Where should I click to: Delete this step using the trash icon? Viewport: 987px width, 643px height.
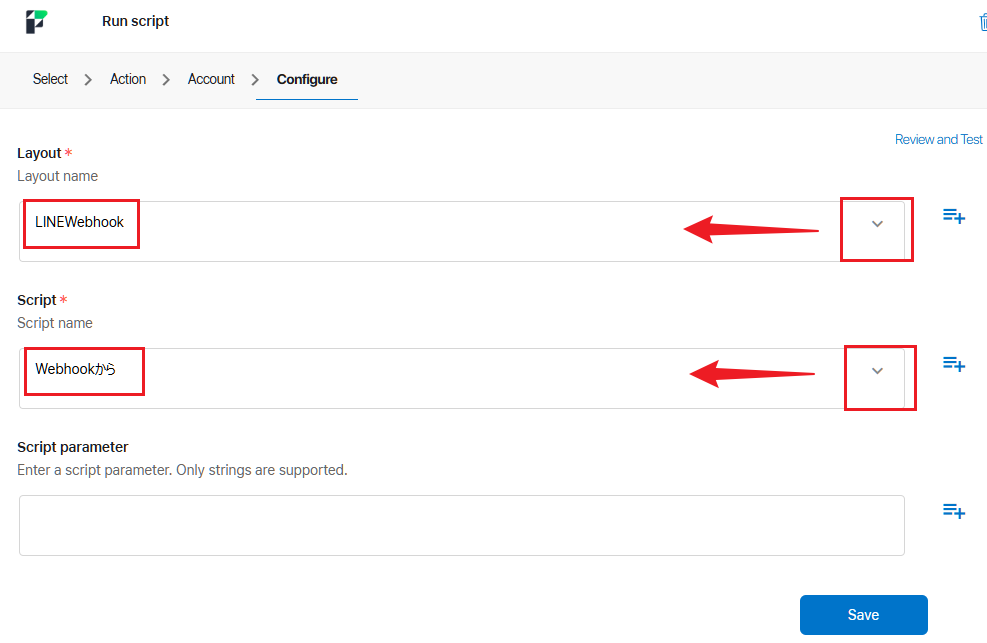(x=982, y=20)
